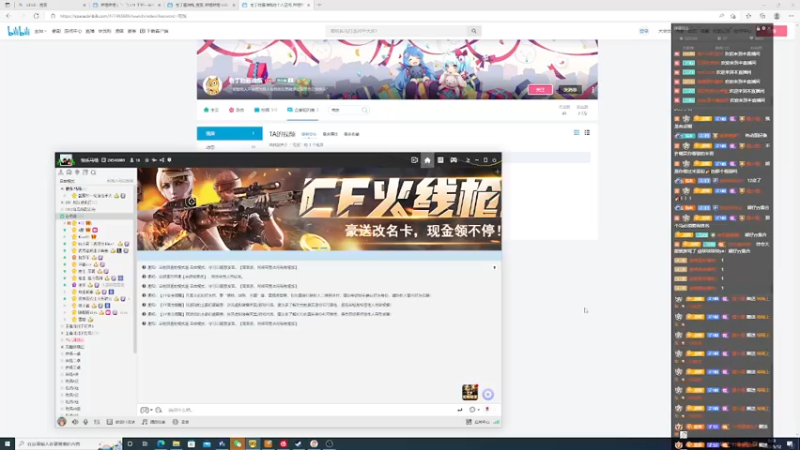Select the highlighted current sub-channel in YY
800x450 pixels.
[x=96, y=216]
